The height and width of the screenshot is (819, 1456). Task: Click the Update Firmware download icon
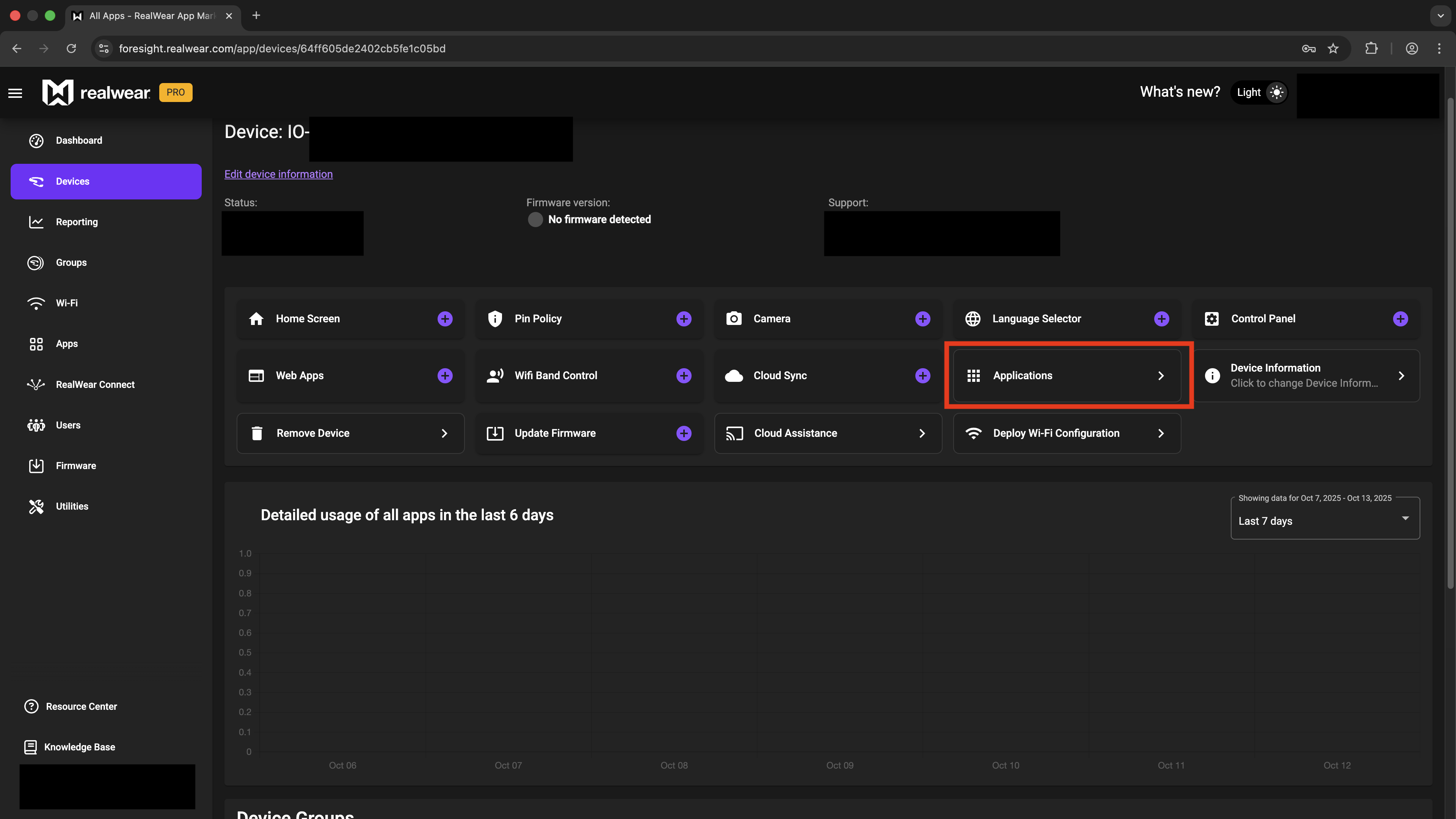495,433
